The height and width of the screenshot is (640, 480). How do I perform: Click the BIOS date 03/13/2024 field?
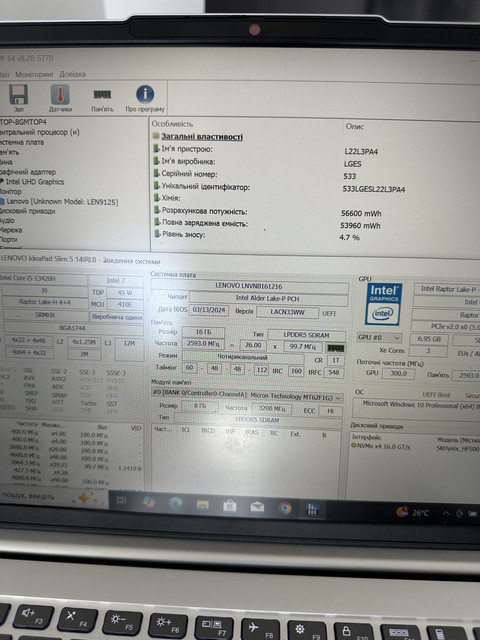(x=209, y=310)
